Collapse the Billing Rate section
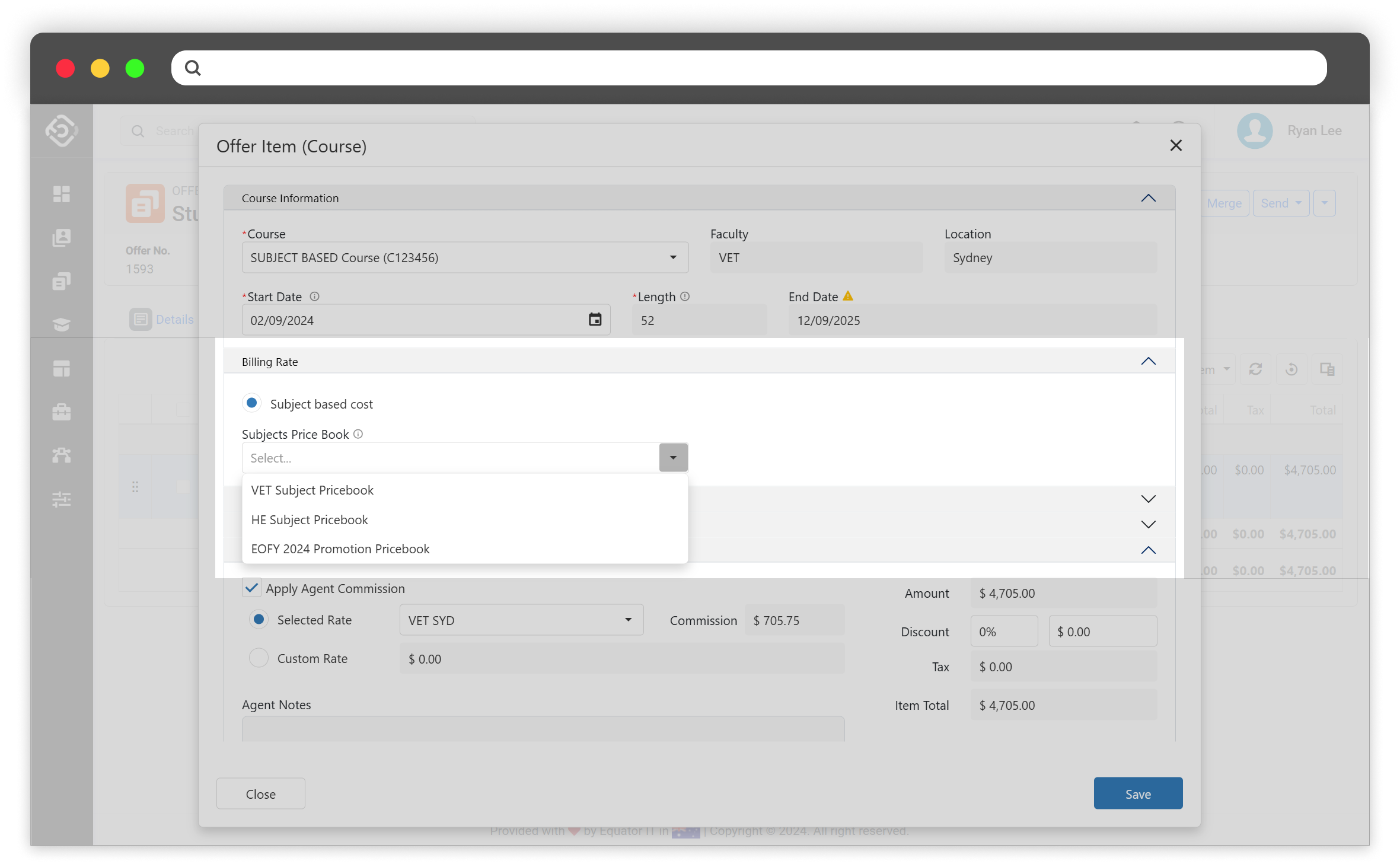Viewport: 1400px width, 864px height. point(1148,362)
